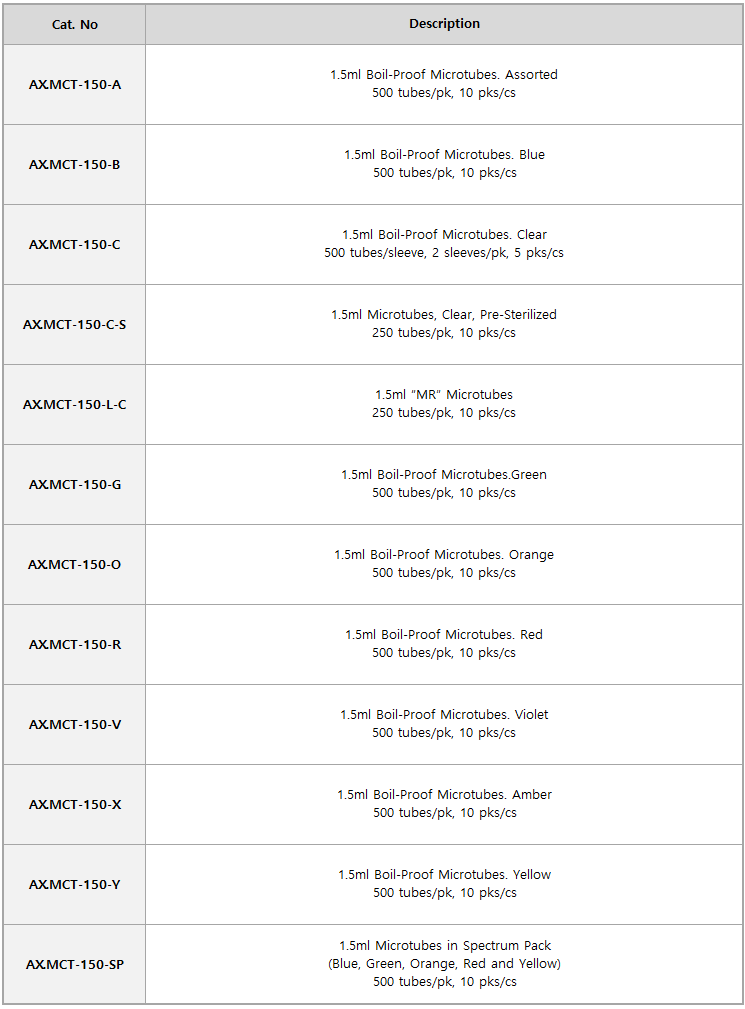Select catalog number AXMCT-150-C
This screenshot has width=745, height=1009.
[x=75, y=245]
